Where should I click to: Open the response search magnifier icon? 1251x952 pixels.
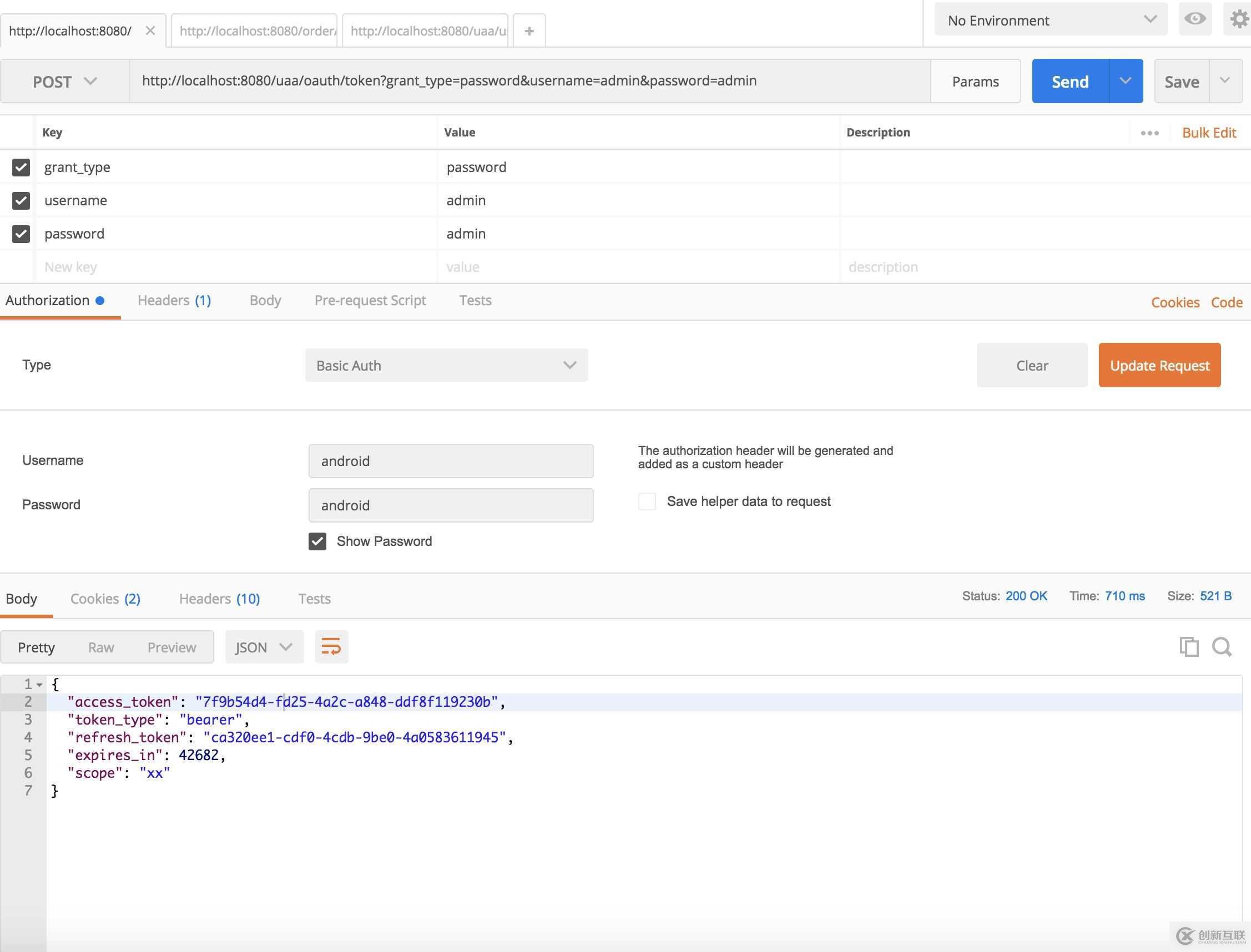click(x=1222, y=646)
